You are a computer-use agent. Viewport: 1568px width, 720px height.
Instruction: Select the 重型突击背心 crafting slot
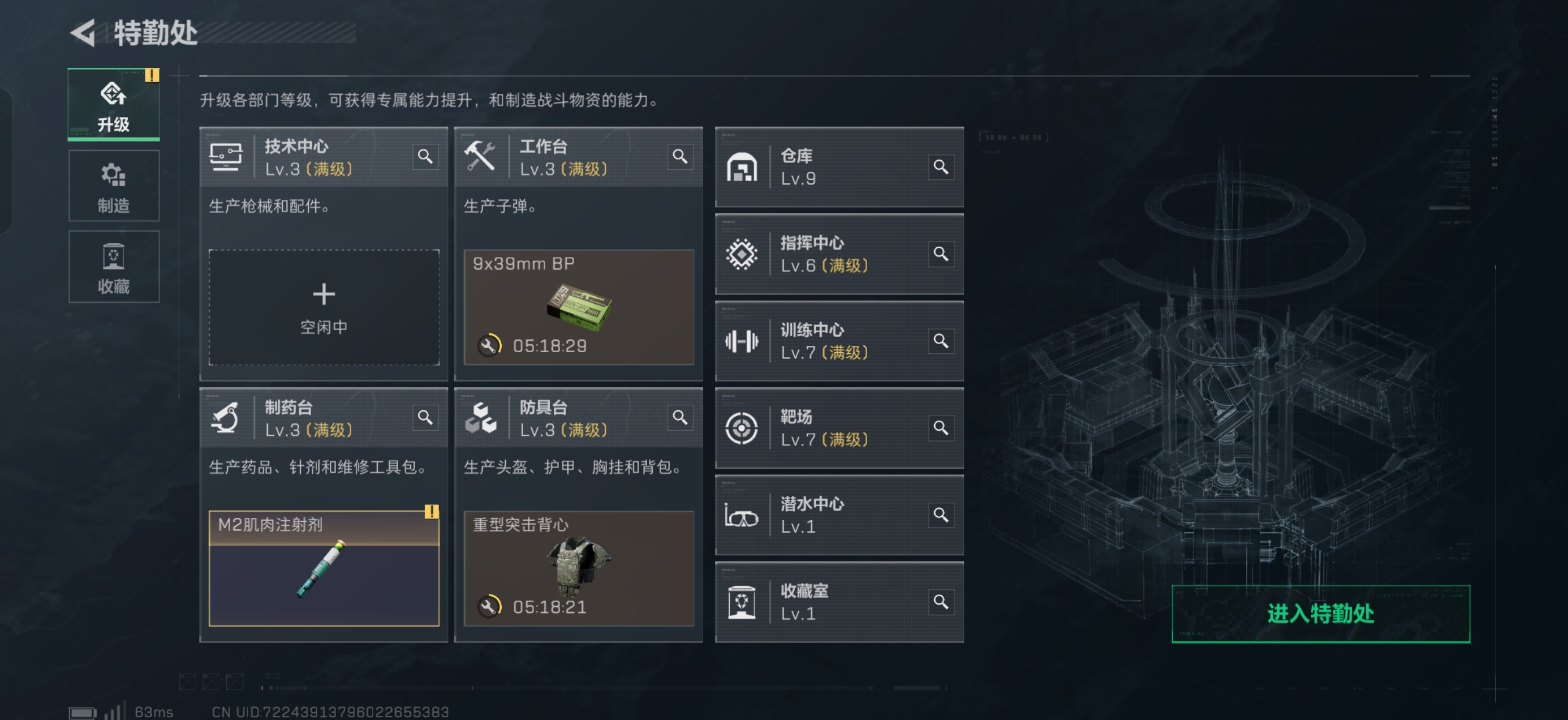pos(579,568)
